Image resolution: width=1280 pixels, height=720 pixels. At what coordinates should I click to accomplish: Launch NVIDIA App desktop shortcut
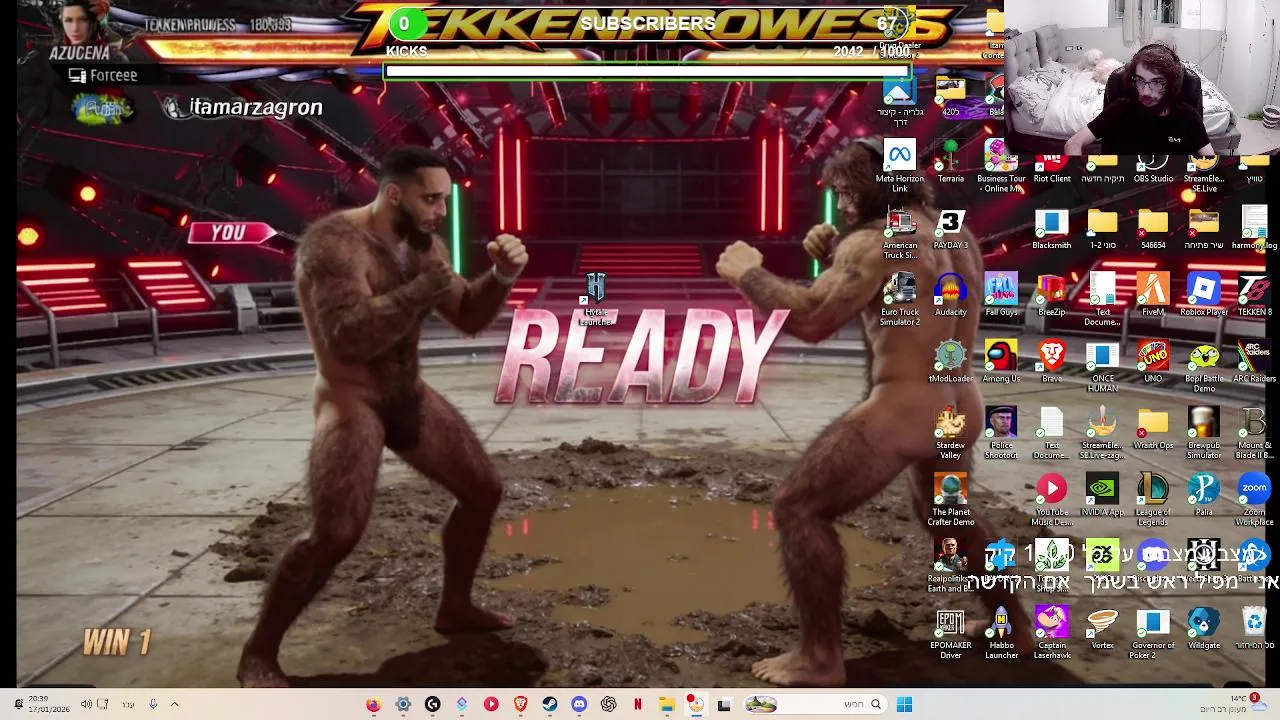point(1102,496)
